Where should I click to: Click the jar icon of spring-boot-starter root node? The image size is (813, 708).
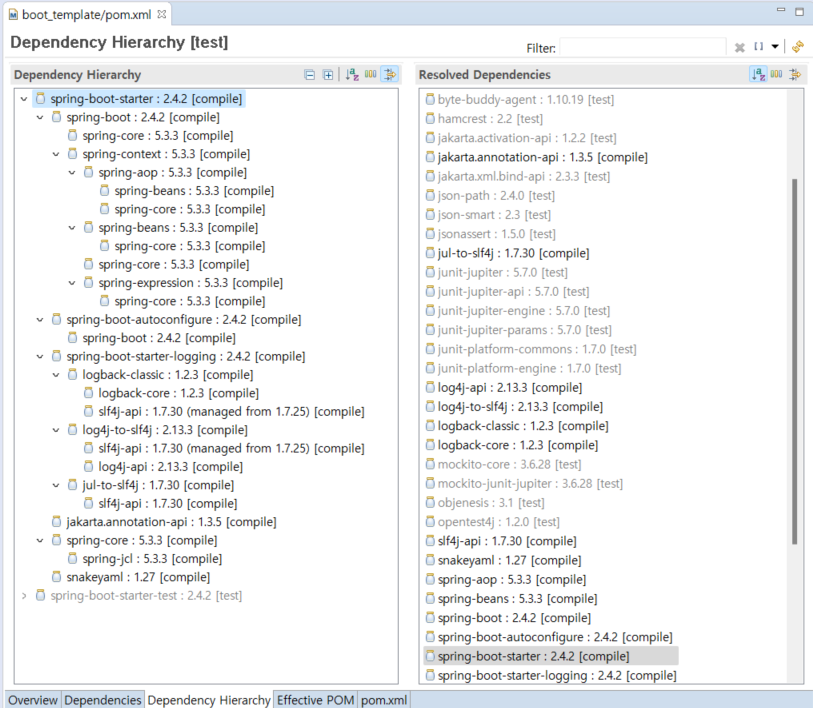point(40,99)
